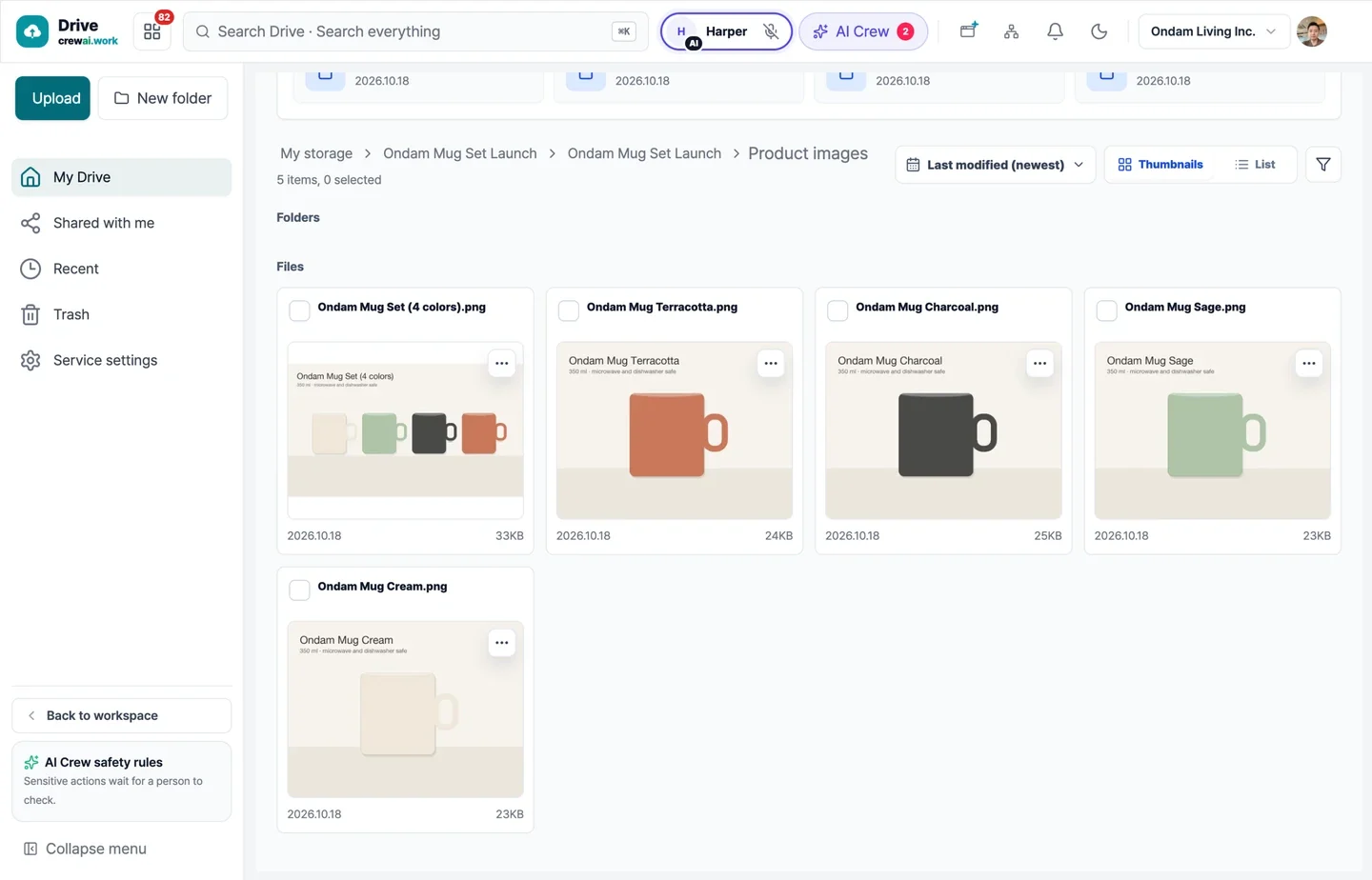Open the apps grid with 82 badge

[152, 31]
